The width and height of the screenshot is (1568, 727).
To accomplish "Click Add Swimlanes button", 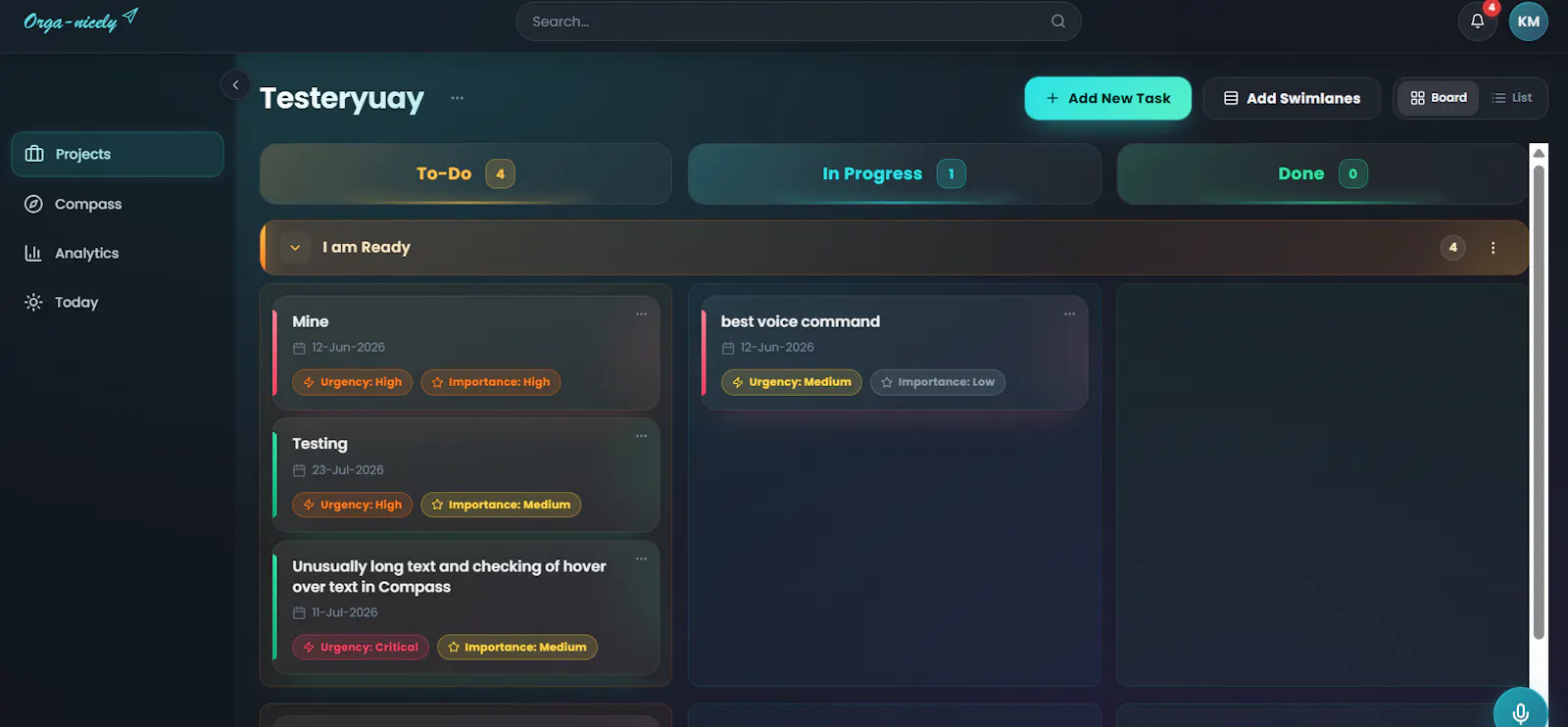I will click(x=1292, y=98).
